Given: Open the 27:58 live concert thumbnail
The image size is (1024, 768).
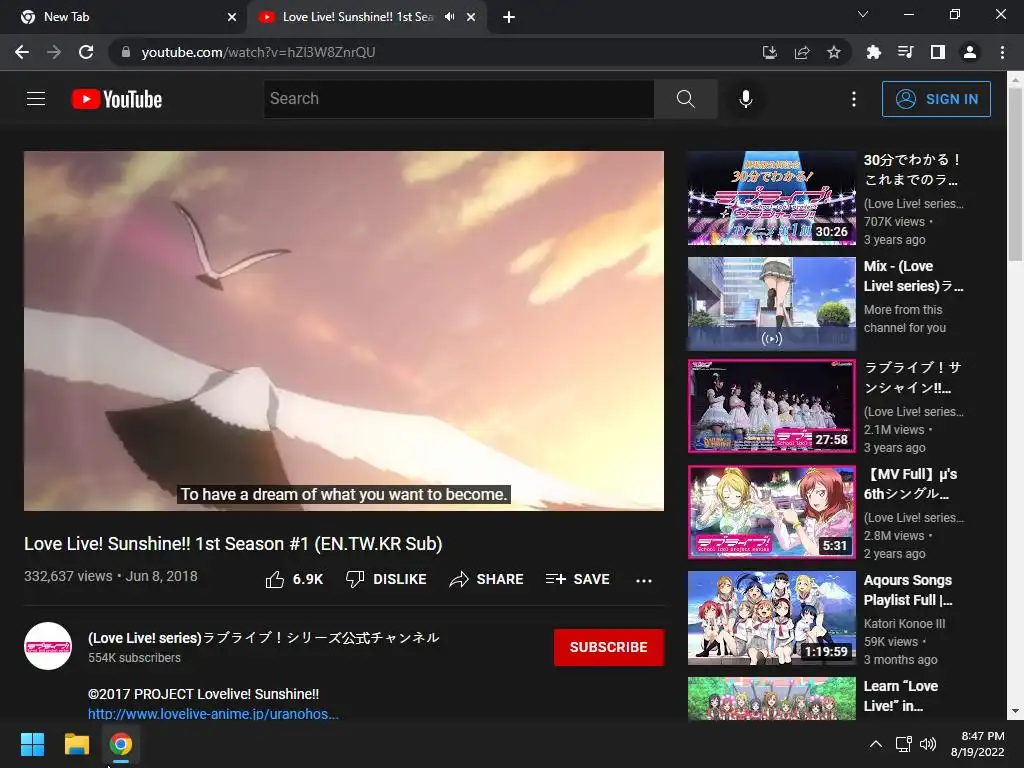Looking at the screenshot, I should pyautogui.click(x=772, y=406).
